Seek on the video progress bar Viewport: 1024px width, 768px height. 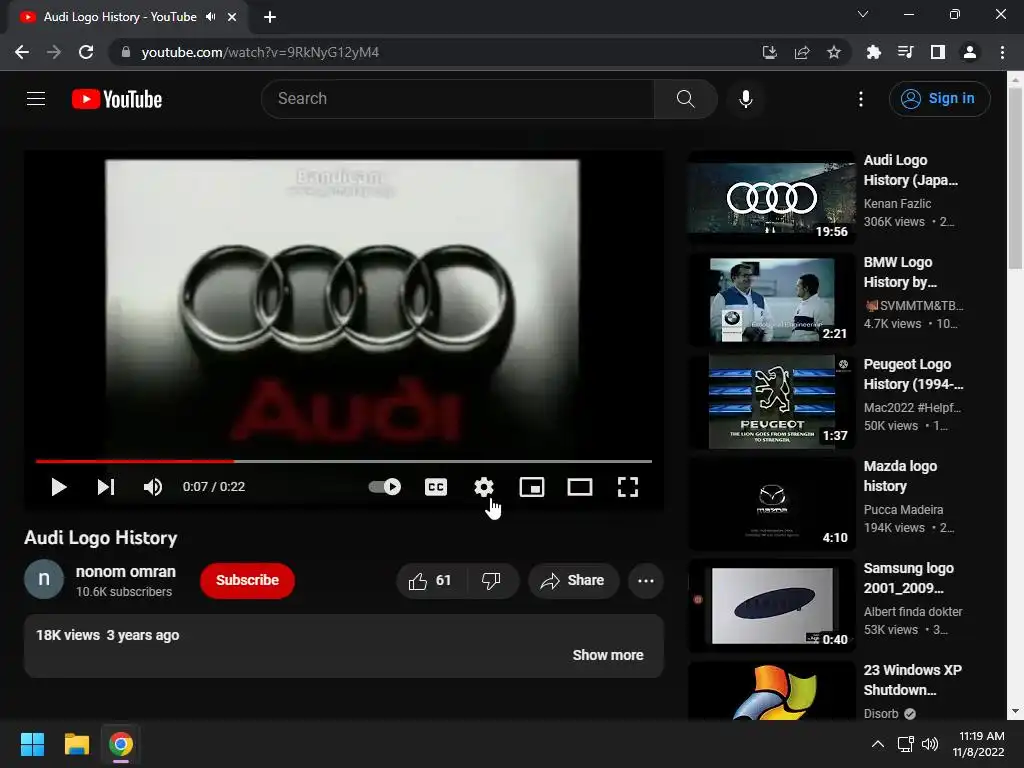coord(344,461)
